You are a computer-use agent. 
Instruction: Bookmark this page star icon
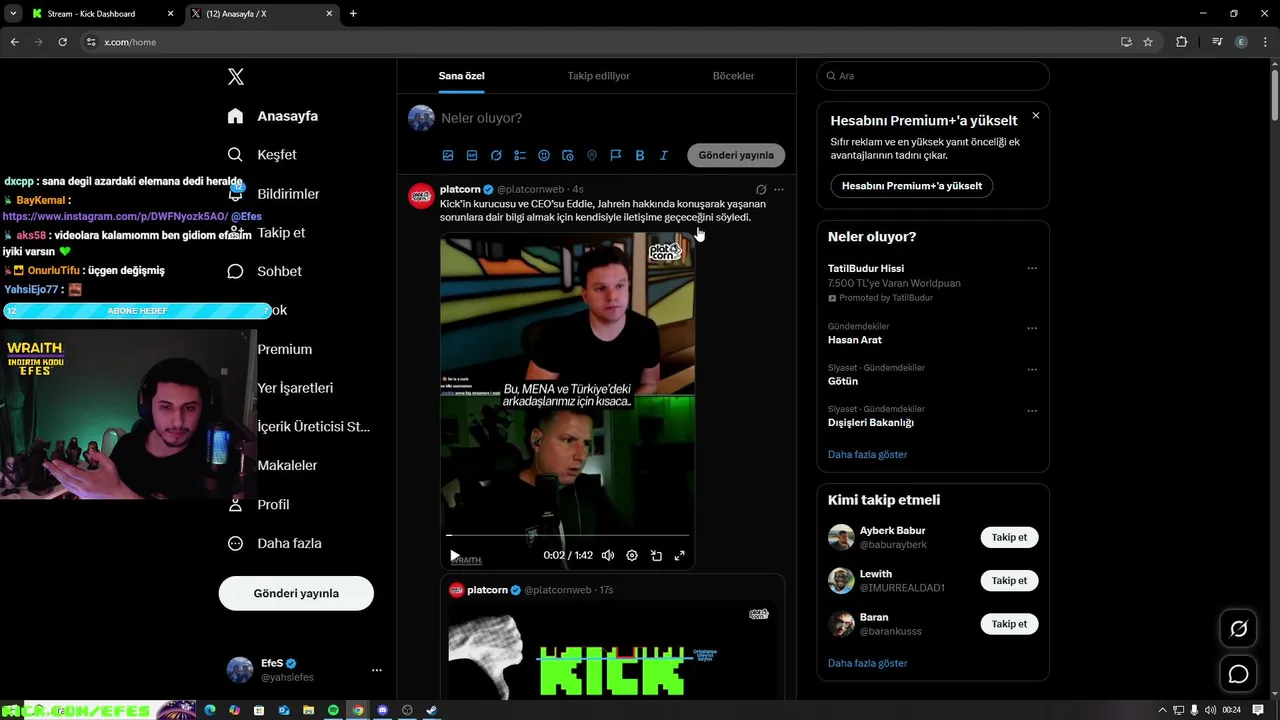(1148, 42)
